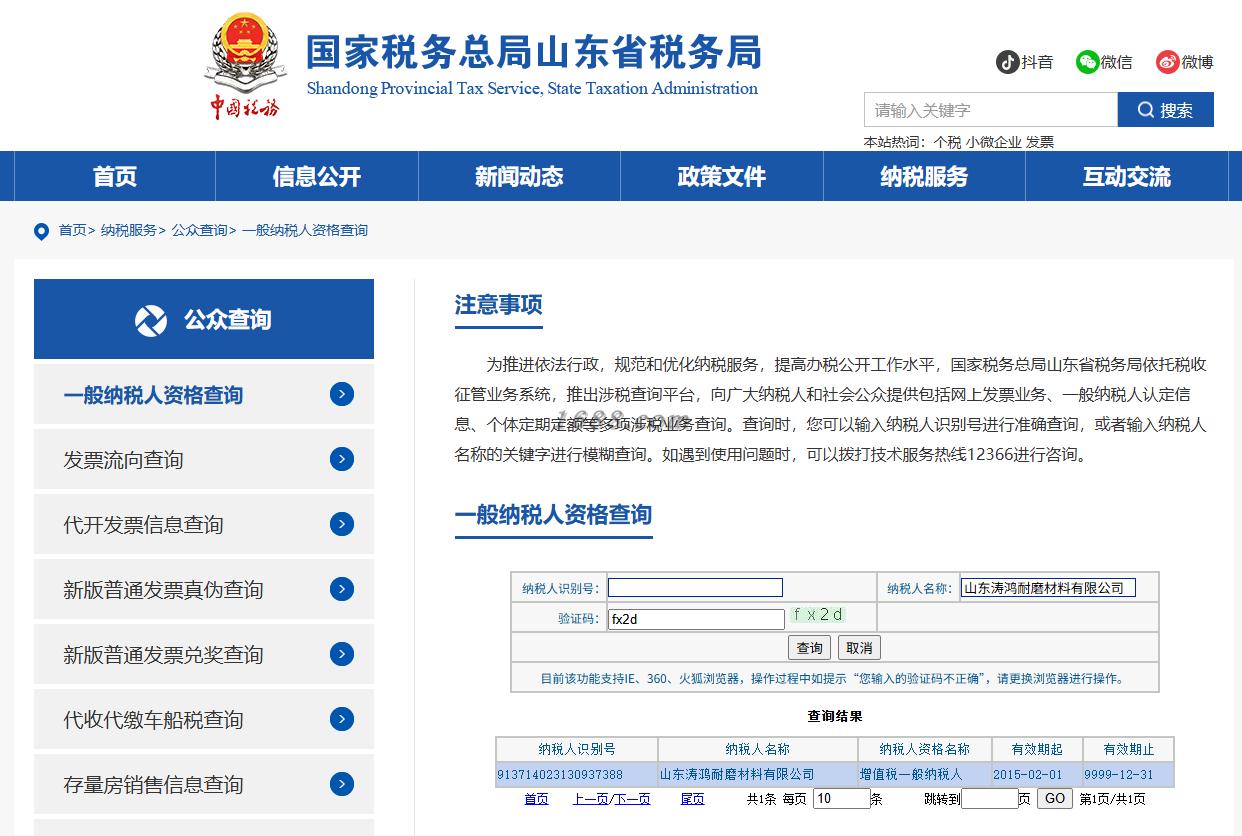
Task: Click the 国家税务总局山东省税务局 site title
Action: click(533, 52)
